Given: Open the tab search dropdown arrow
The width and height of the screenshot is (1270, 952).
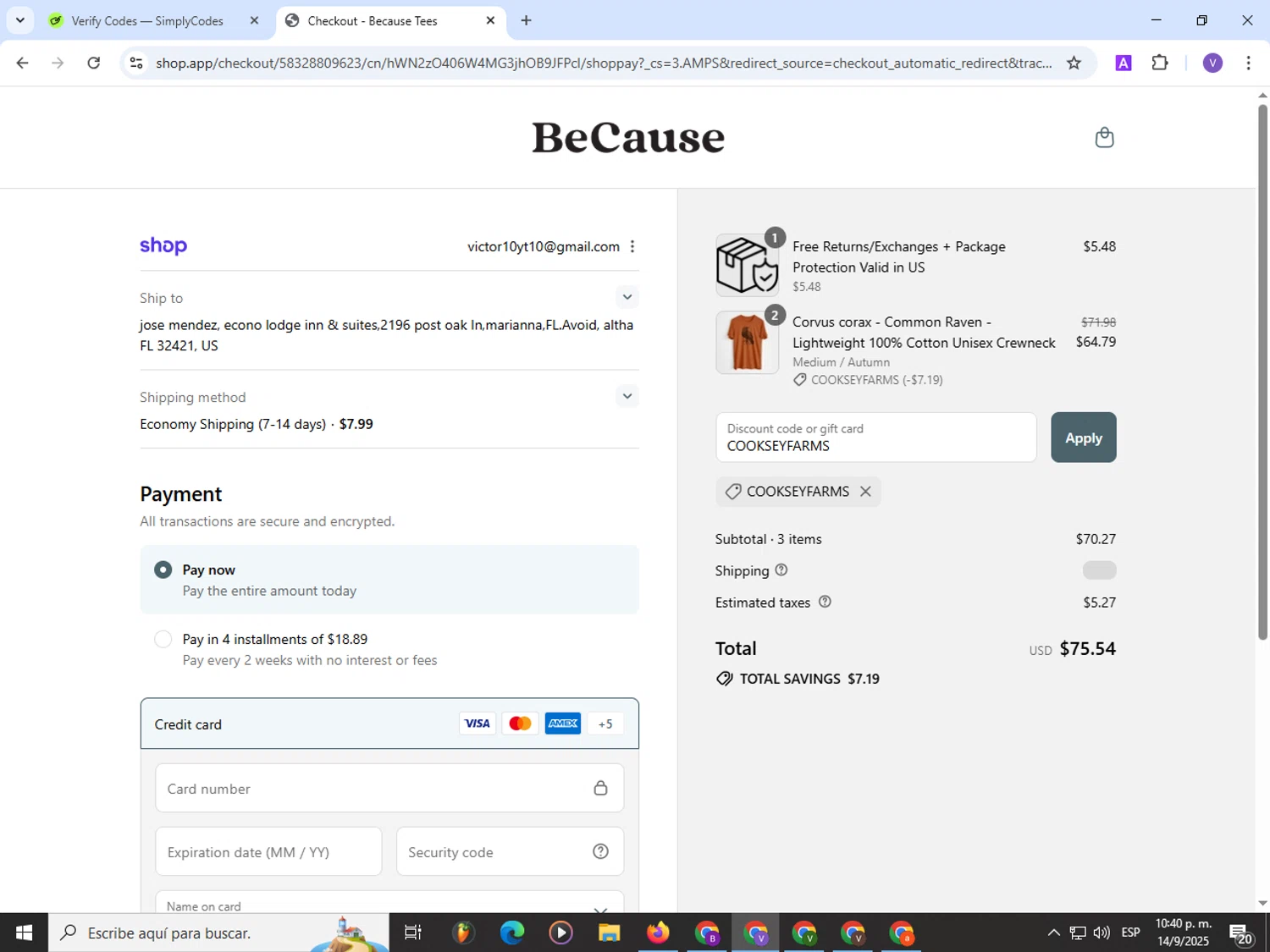Looking at the screenshot, I should pos(20,20).
